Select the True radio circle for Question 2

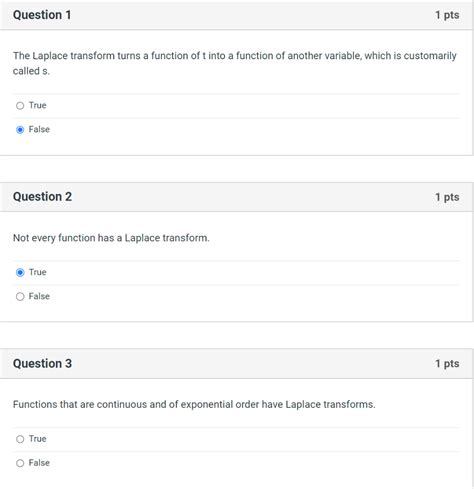[x=20, y=272]
